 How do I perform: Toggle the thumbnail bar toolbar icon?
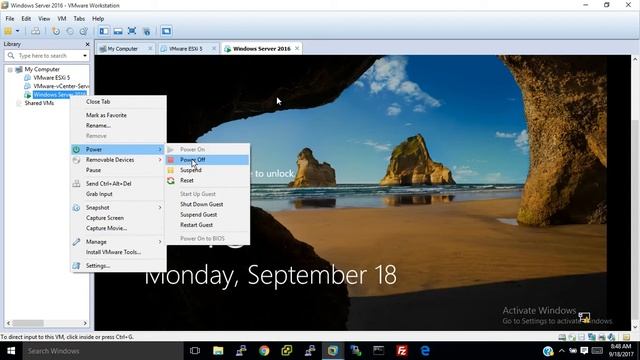click(x=118, y=31)
